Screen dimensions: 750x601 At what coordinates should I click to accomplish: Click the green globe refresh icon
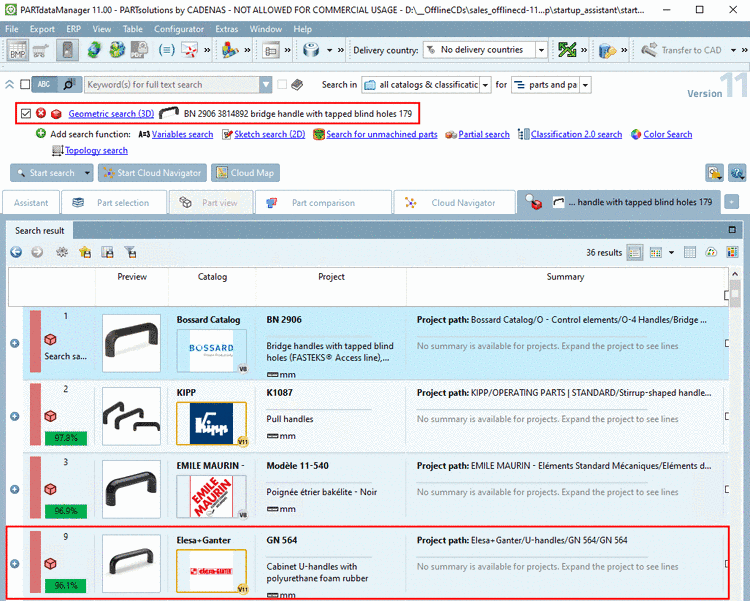(94, 50)
